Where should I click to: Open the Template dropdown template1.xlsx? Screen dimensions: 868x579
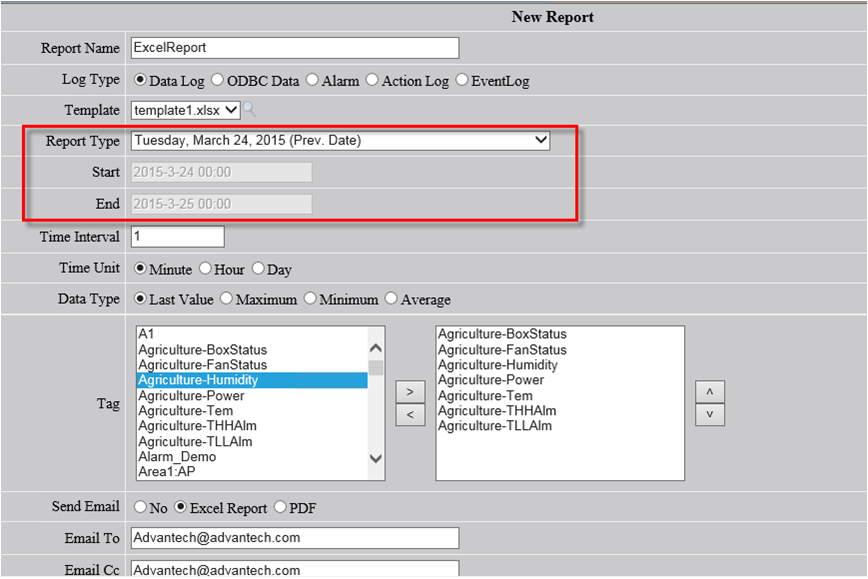tap(185, 110)
